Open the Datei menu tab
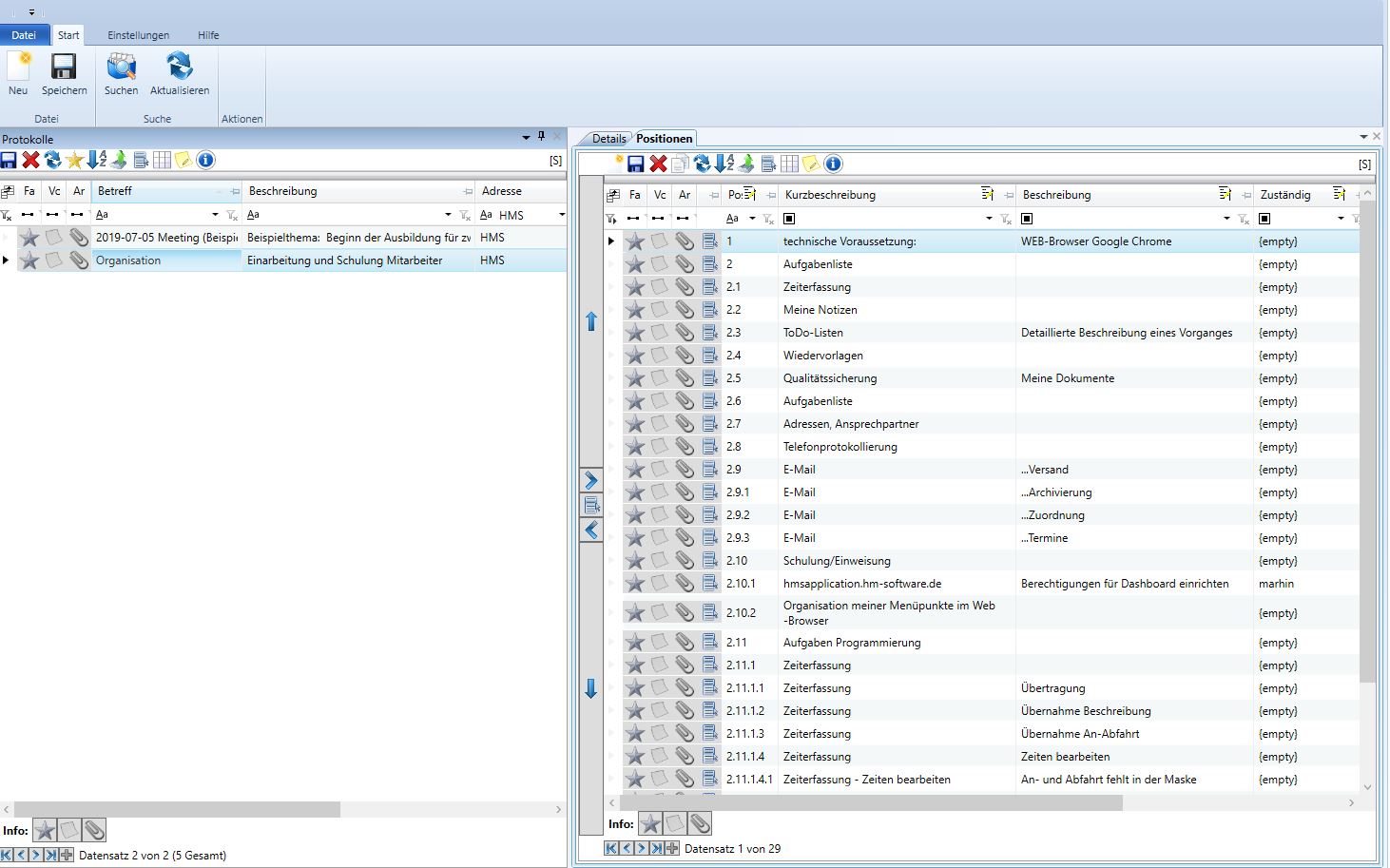The width and height of the screenshot is (1390, 868). 24,35
